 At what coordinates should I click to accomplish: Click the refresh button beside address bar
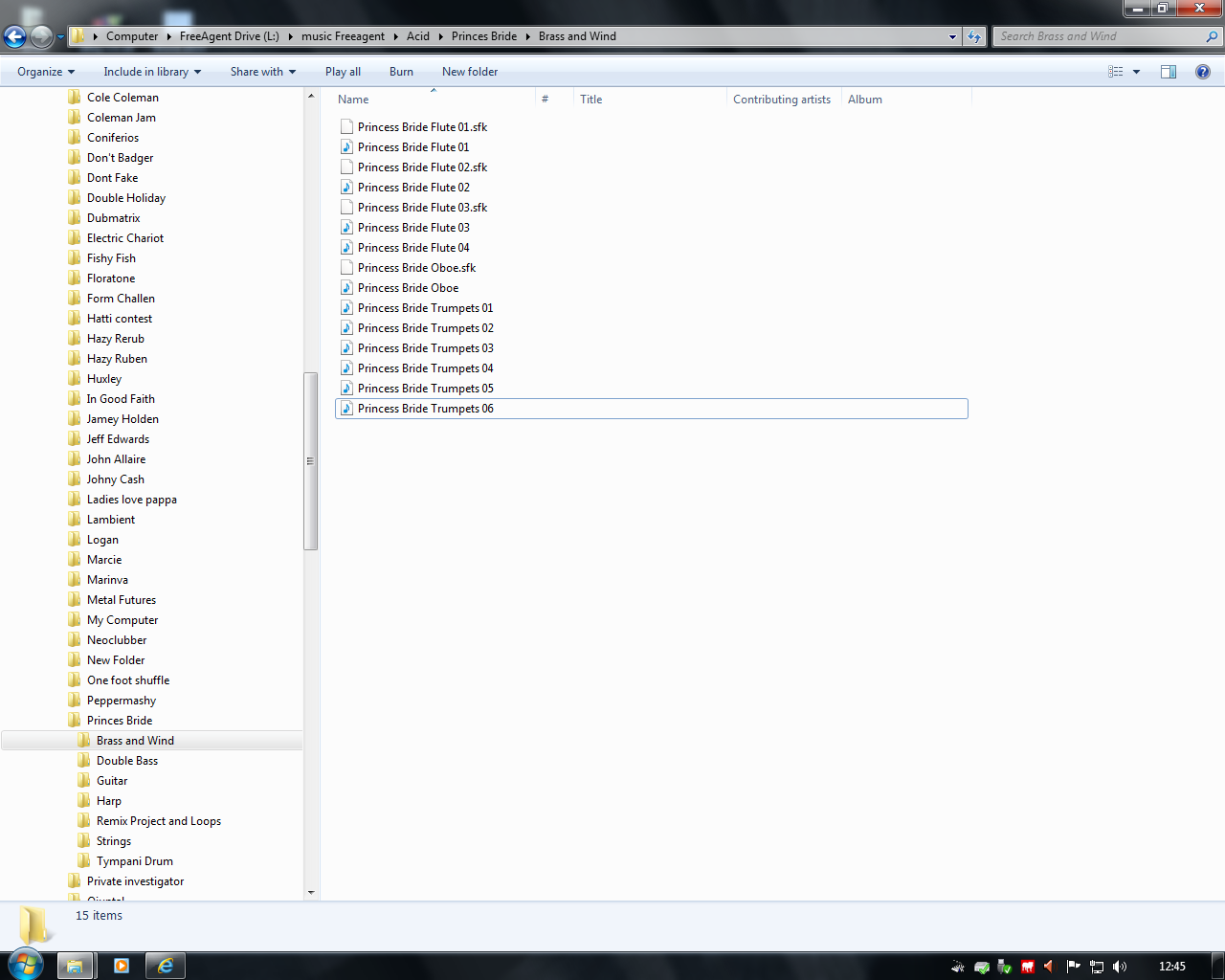[x=974, y=36]
